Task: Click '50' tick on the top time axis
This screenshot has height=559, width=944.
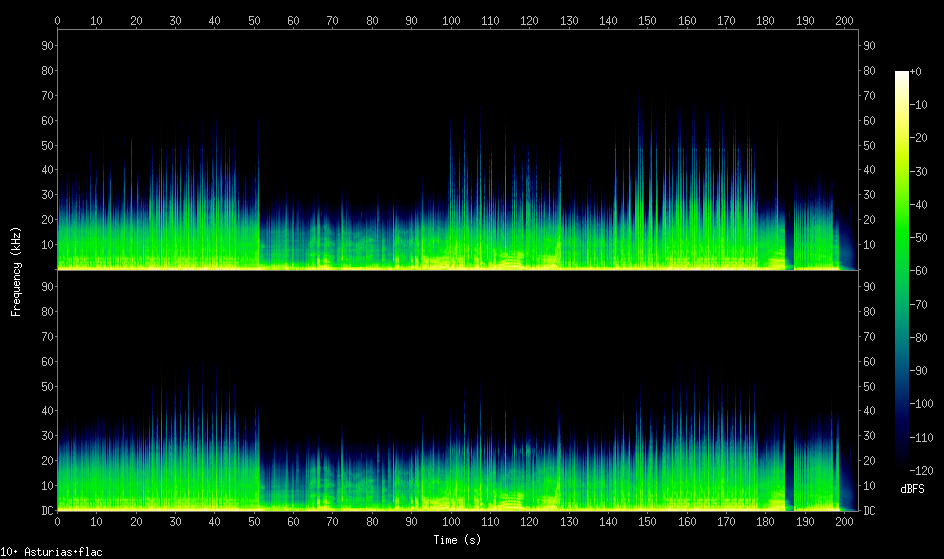Action: pyautogui.click(x=254, y=20)
